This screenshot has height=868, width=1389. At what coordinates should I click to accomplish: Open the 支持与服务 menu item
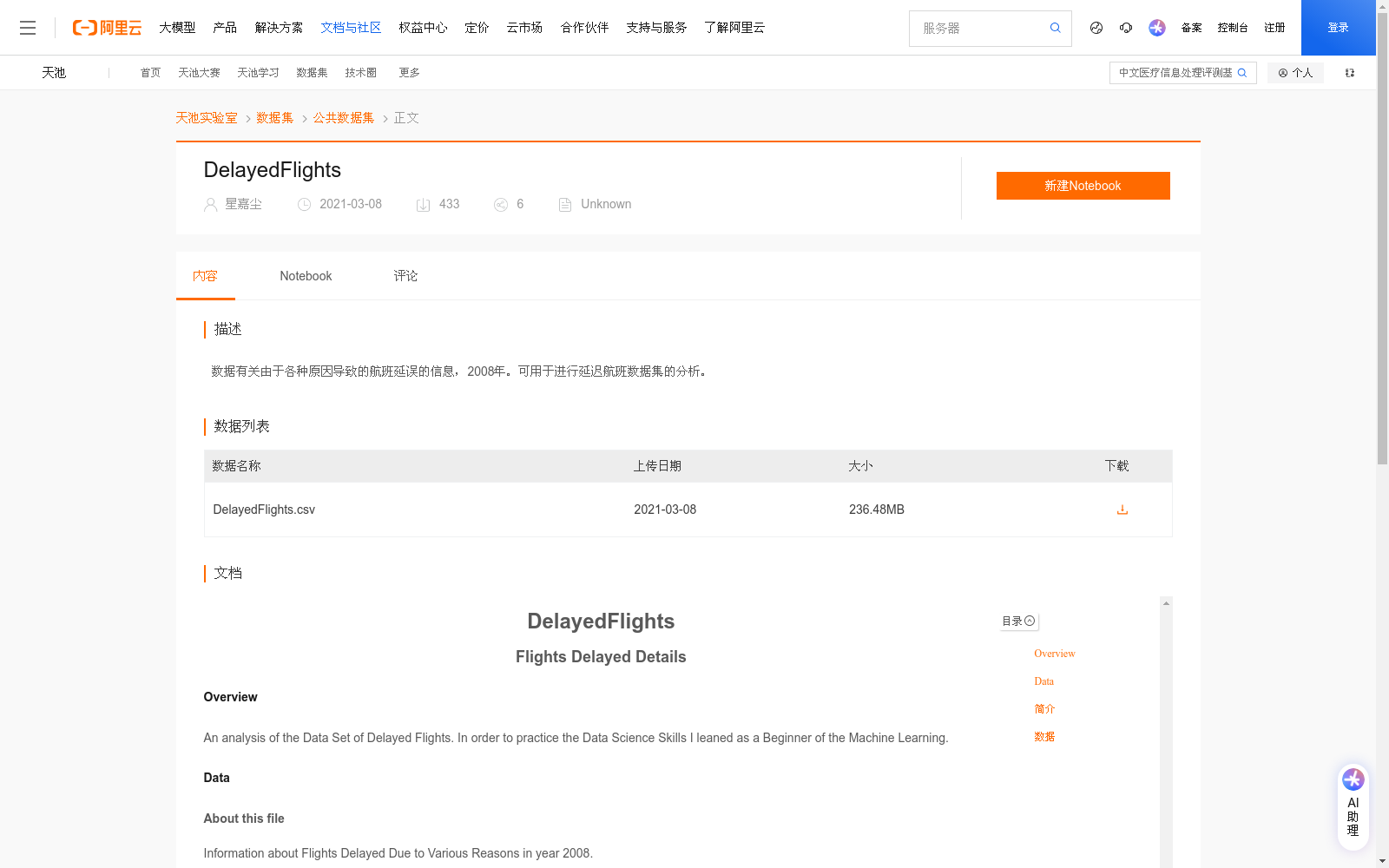[656, 28]
